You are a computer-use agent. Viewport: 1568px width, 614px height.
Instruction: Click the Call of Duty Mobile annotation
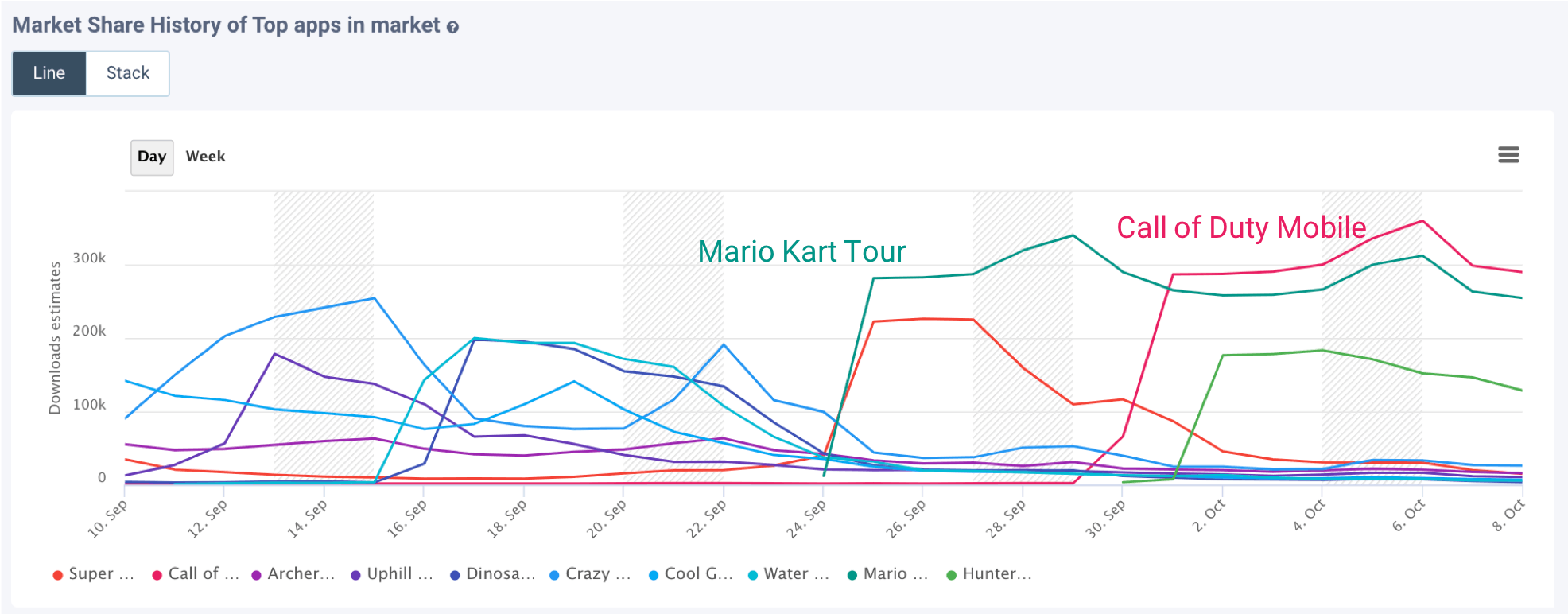click(x=1241, y=228)
